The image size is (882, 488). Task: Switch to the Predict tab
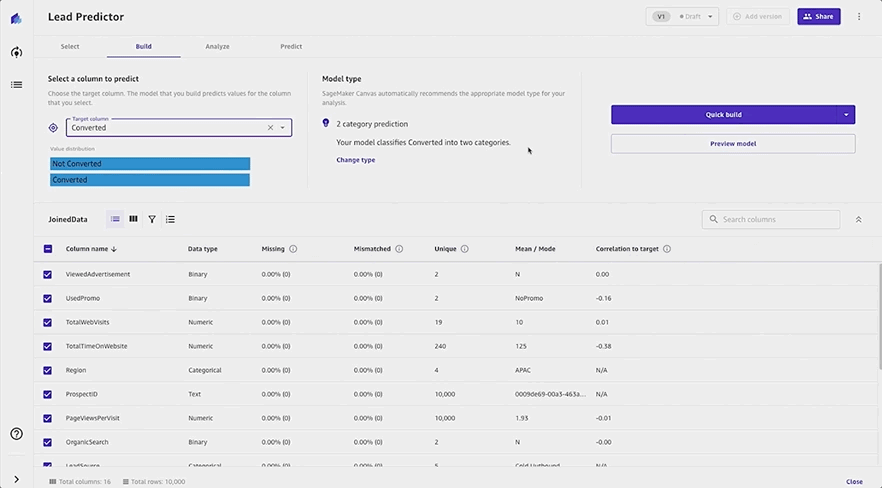(291, 47)
